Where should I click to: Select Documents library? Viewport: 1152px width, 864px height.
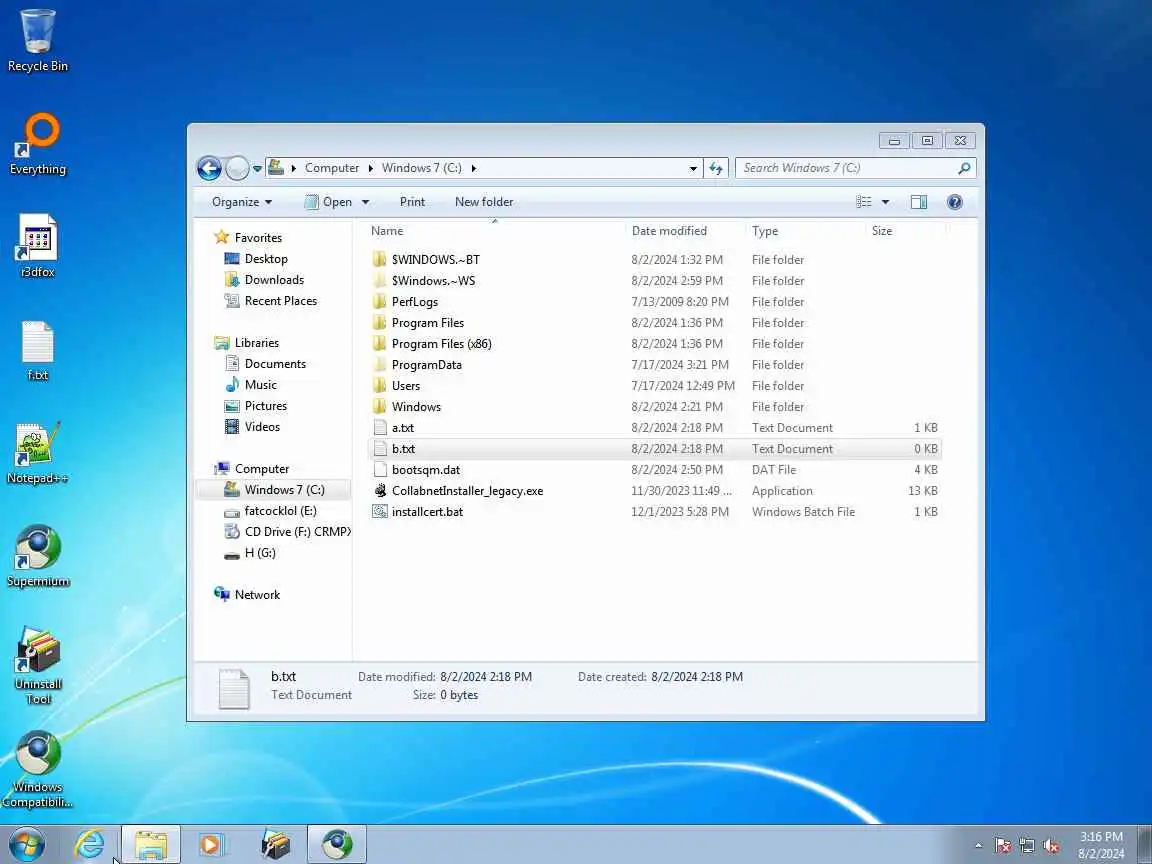click(x=265, y=364)
